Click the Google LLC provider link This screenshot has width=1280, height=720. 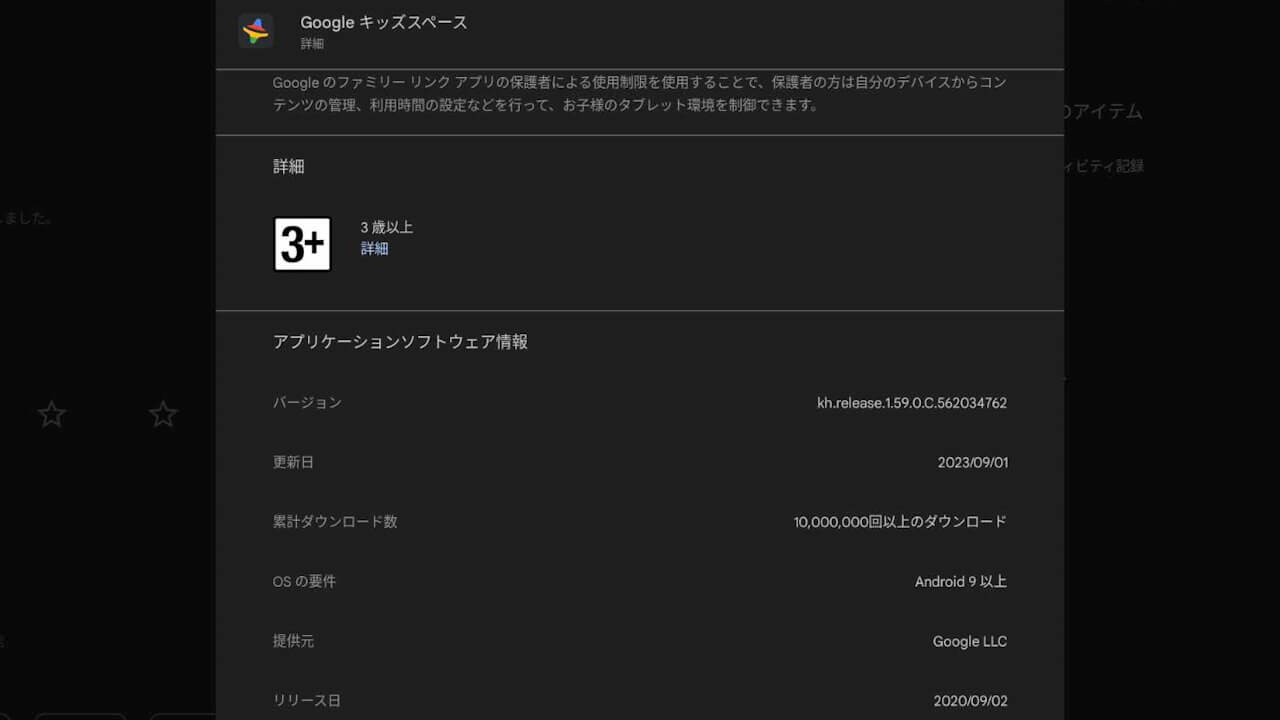pos(969,641)
